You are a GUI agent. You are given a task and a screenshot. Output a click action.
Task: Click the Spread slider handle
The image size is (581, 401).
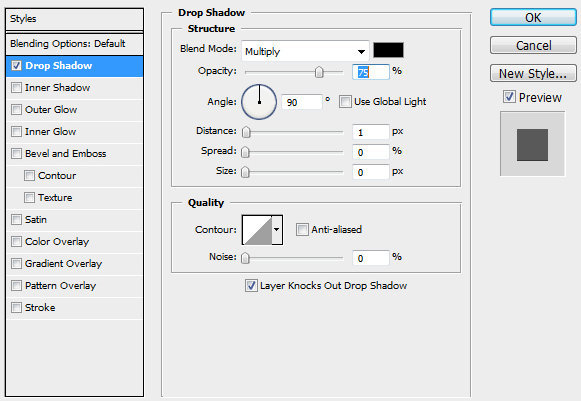point(245,152)
